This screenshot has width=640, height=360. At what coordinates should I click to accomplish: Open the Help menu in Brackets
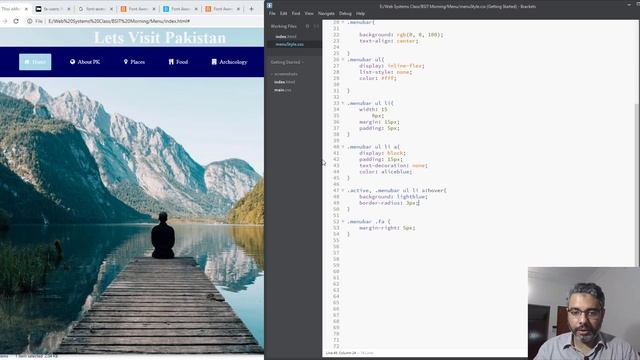(x=360, y=13)
